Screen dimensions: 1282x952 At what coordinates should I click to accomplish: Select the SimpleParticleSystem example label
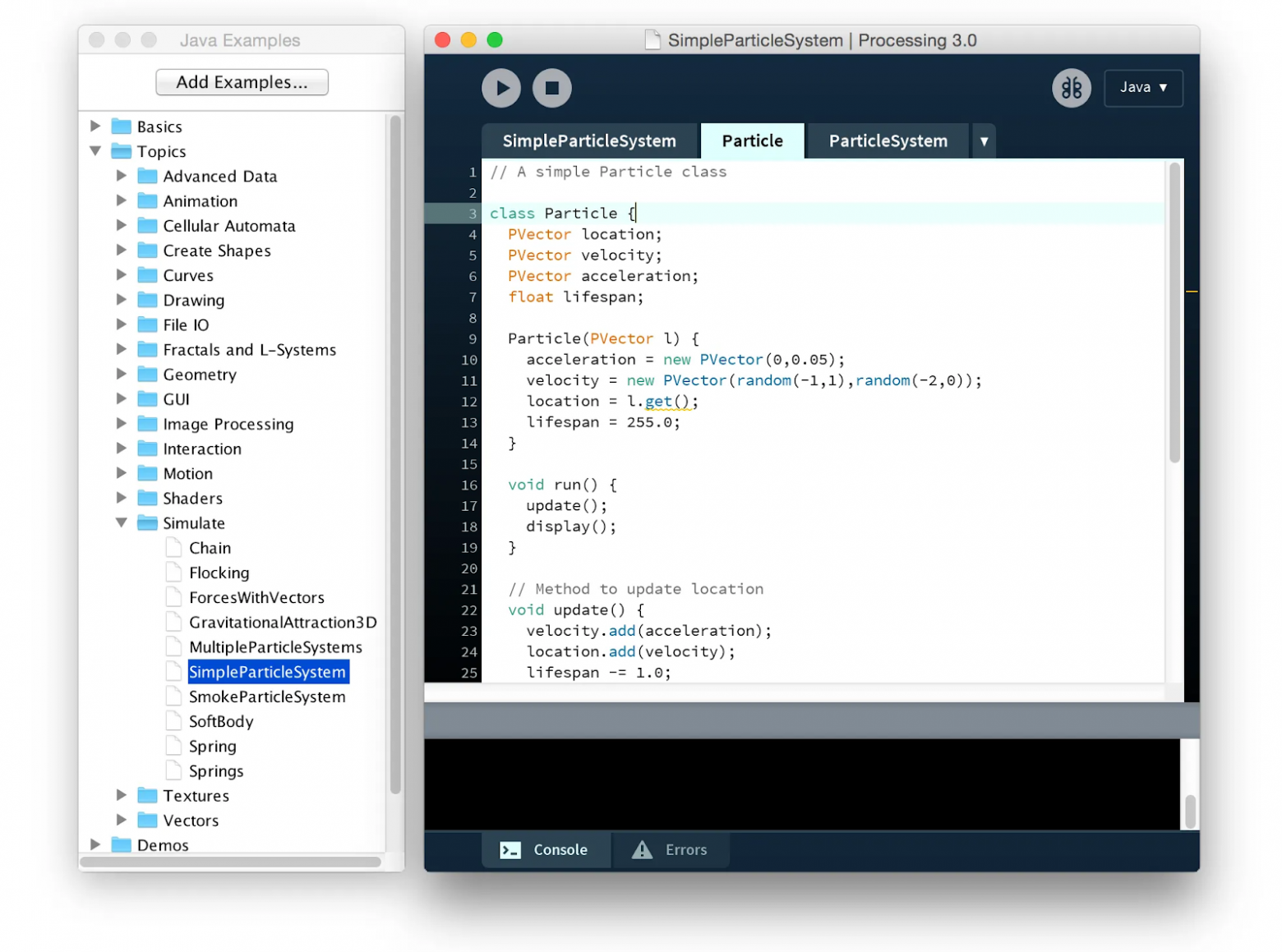coord(268,672)
